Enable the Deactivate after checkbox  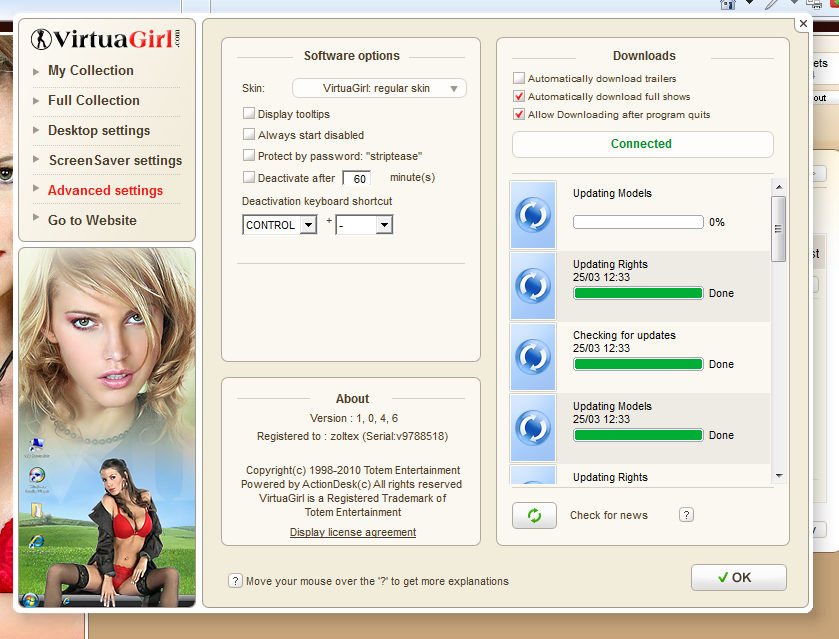249,177
